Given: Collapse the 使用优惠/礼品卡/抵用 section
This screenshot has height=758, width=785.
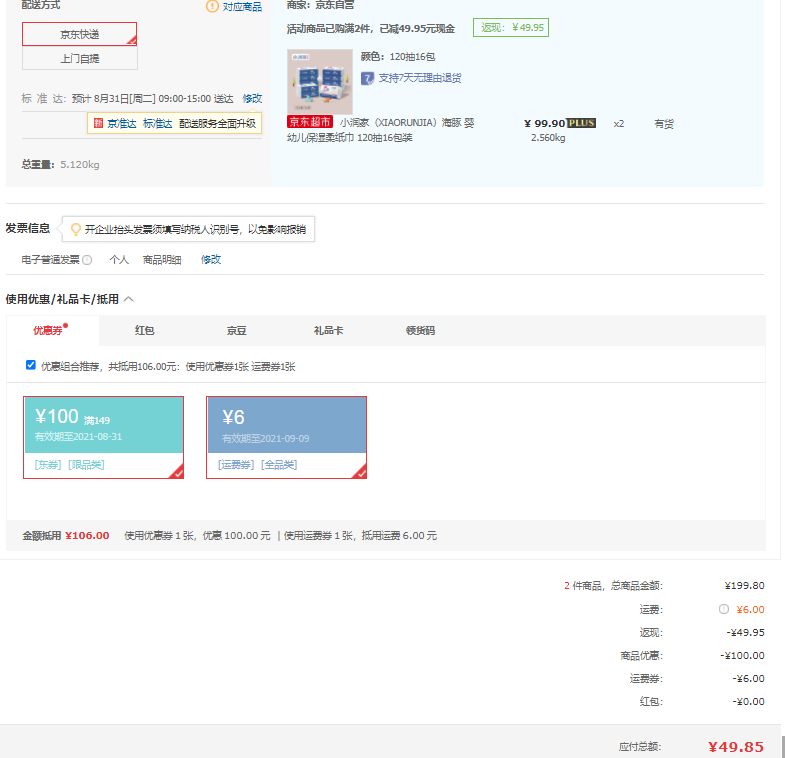Looking at the screenshot, I should pyautogui.click(x=129, y=299).
